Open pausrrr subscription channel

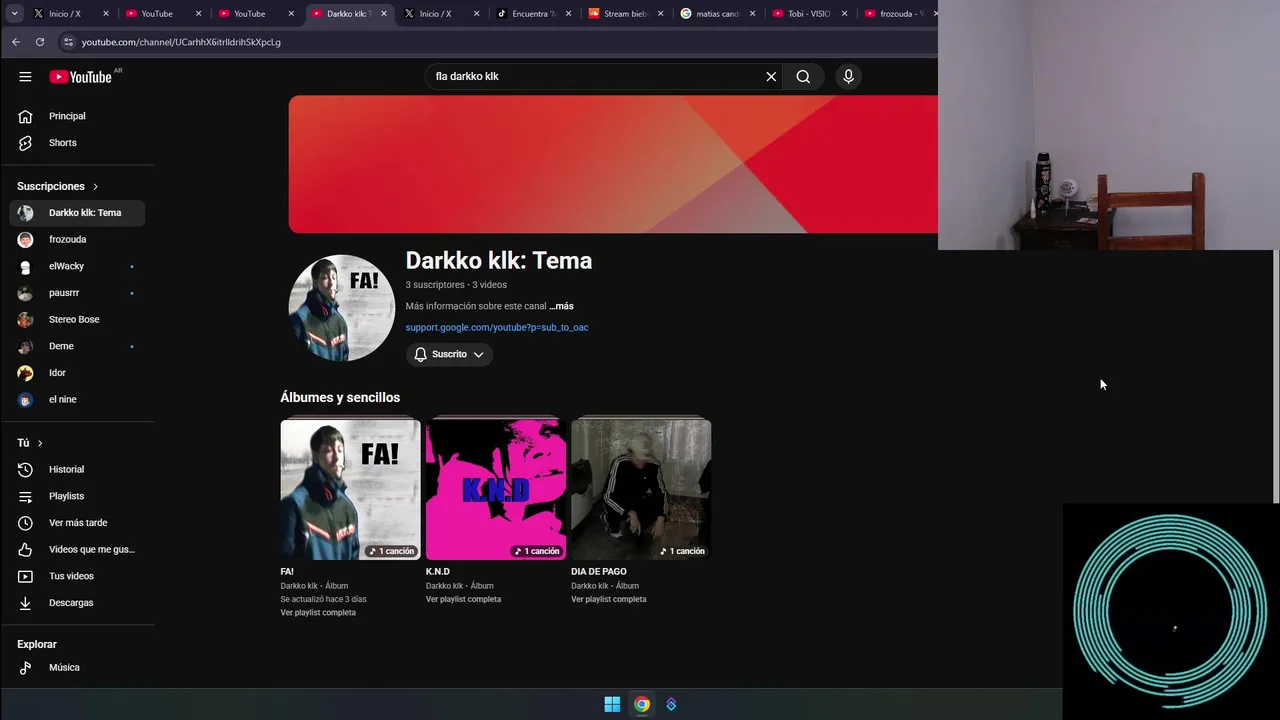(77, 293)
